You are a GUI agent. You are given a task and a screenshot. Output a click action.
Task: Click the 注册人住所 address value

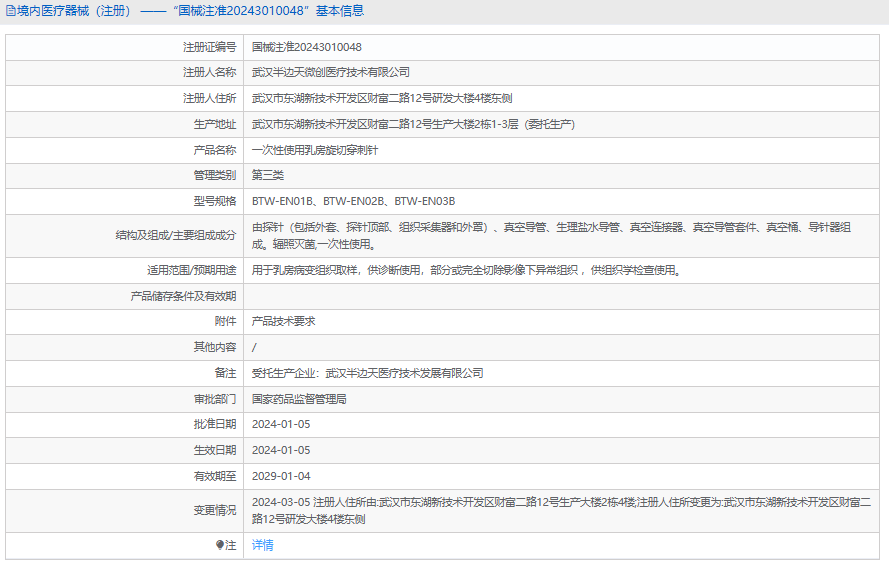coord(382,98)
